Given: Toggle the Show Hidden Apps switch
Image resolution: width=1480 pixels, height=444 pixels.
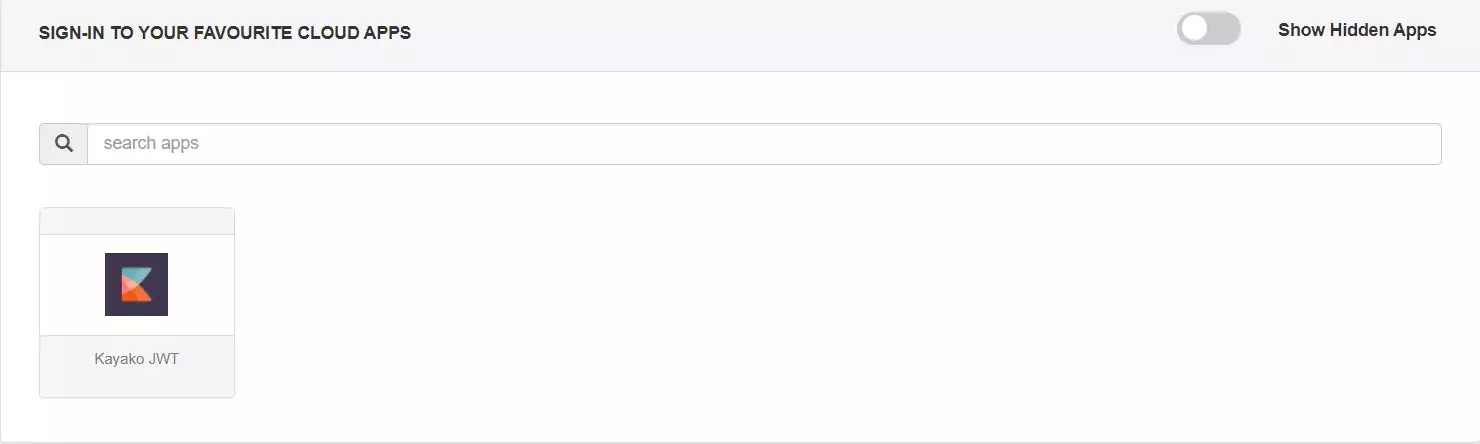Looking at the screenshot, I should pyautogui.click(x=1209, y=29).
